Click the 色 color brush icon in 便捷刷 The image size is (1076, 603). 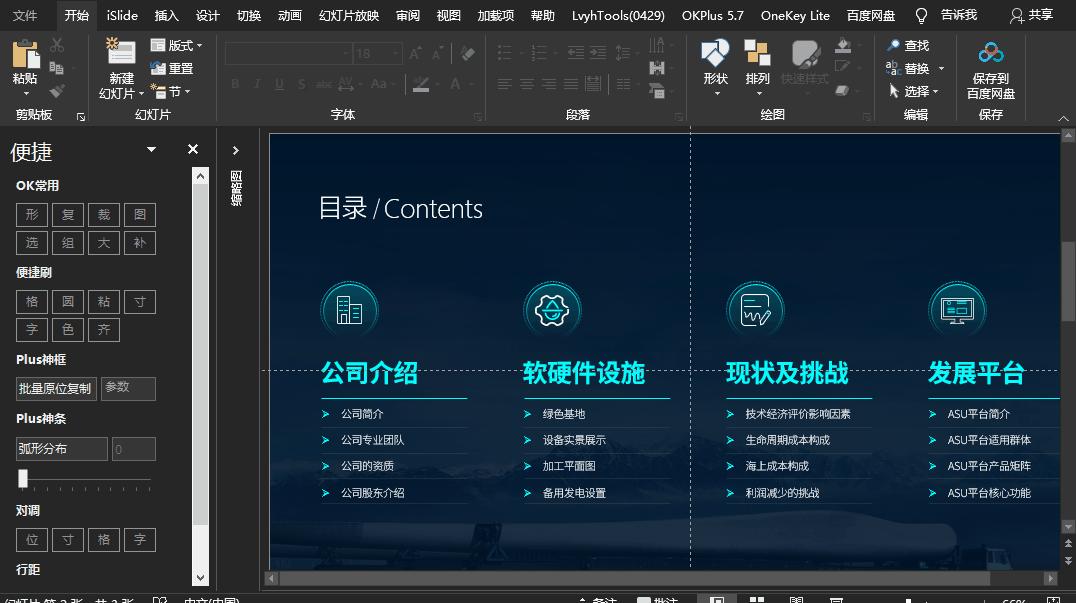click(67, 330)
